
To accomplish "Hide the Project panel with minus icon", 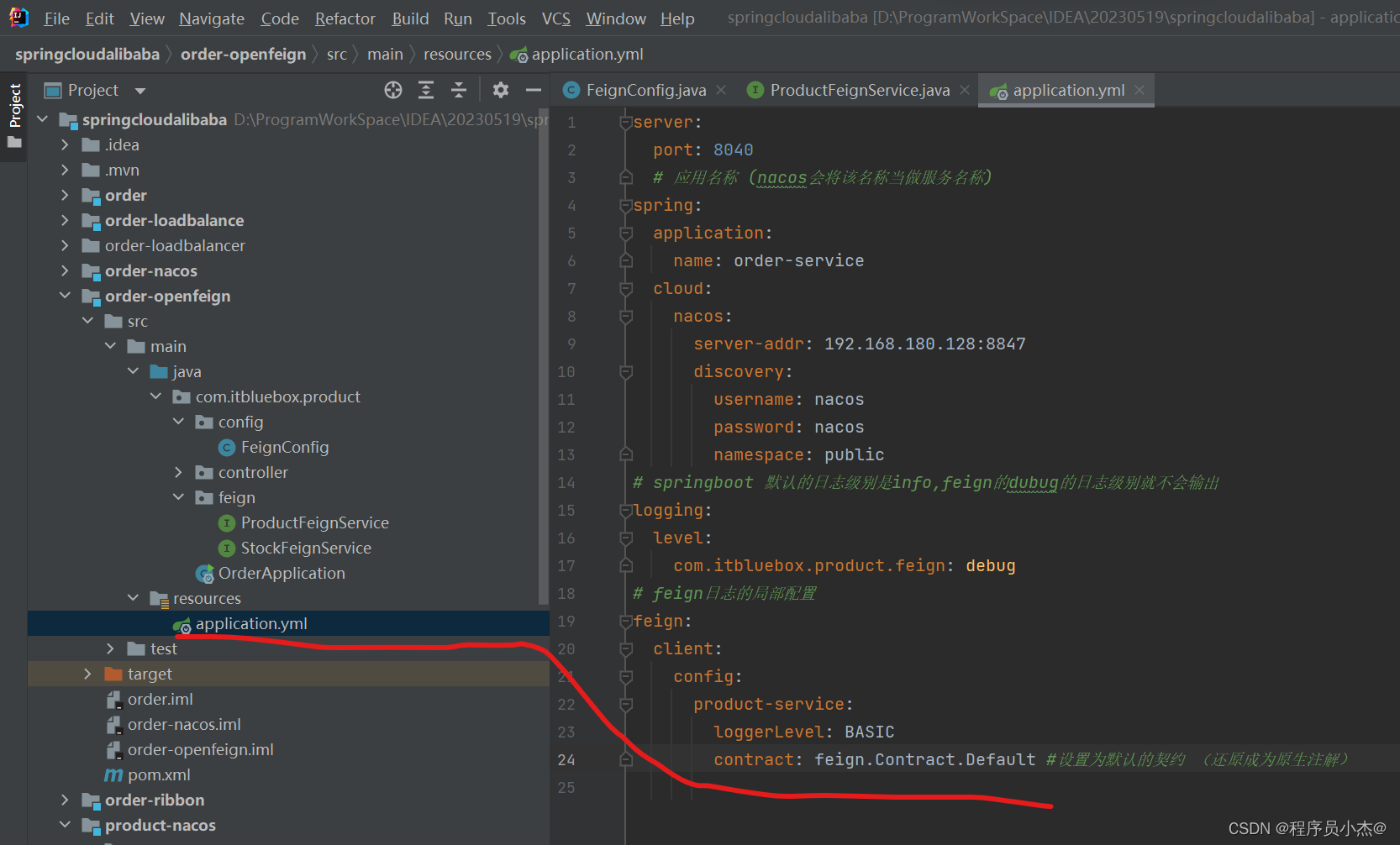I will (x=534, y=90).
